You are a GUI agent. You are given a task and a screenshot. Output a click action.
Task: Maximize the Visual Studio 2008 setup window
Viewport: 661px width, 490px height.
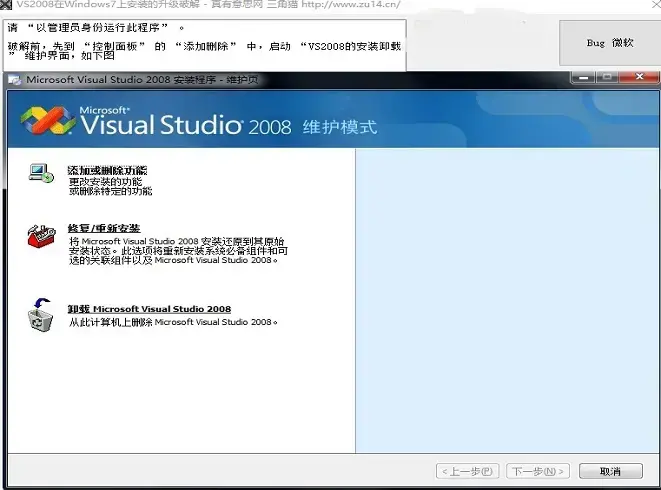(x=607, y=78)
